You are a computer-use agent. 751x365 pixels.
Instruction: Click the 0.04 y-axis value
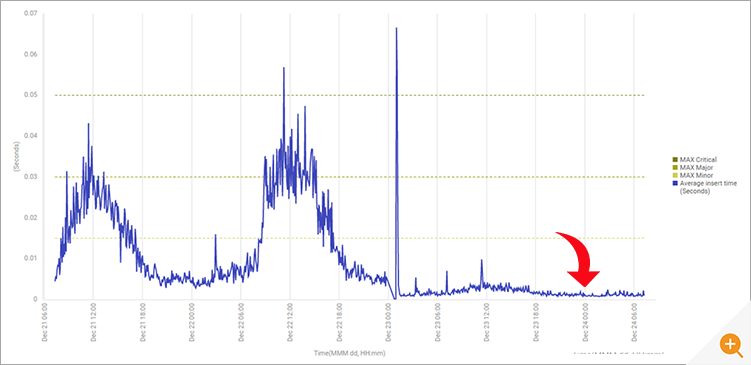point(31,136)
